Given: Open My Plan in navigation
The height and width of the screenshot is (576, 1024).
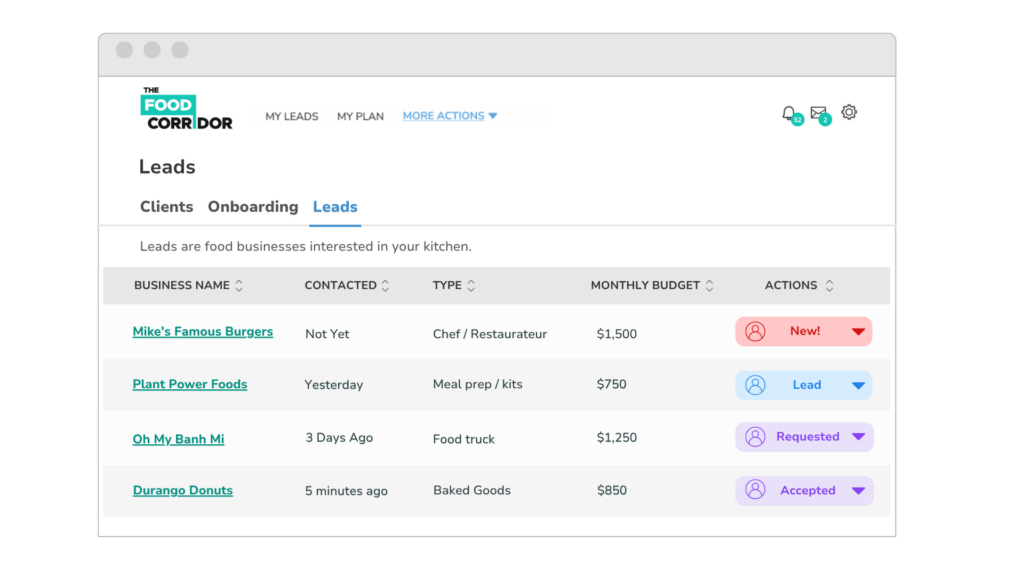Looking at the screenshot, I should click(x=360, y=116).
